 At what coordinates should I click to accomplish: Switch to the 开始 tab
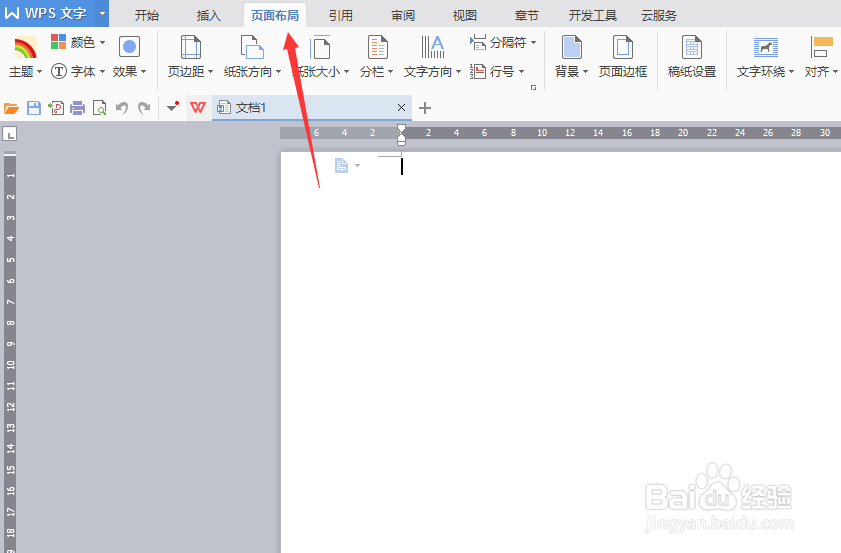pyautogui.click(x=146, y=16)
